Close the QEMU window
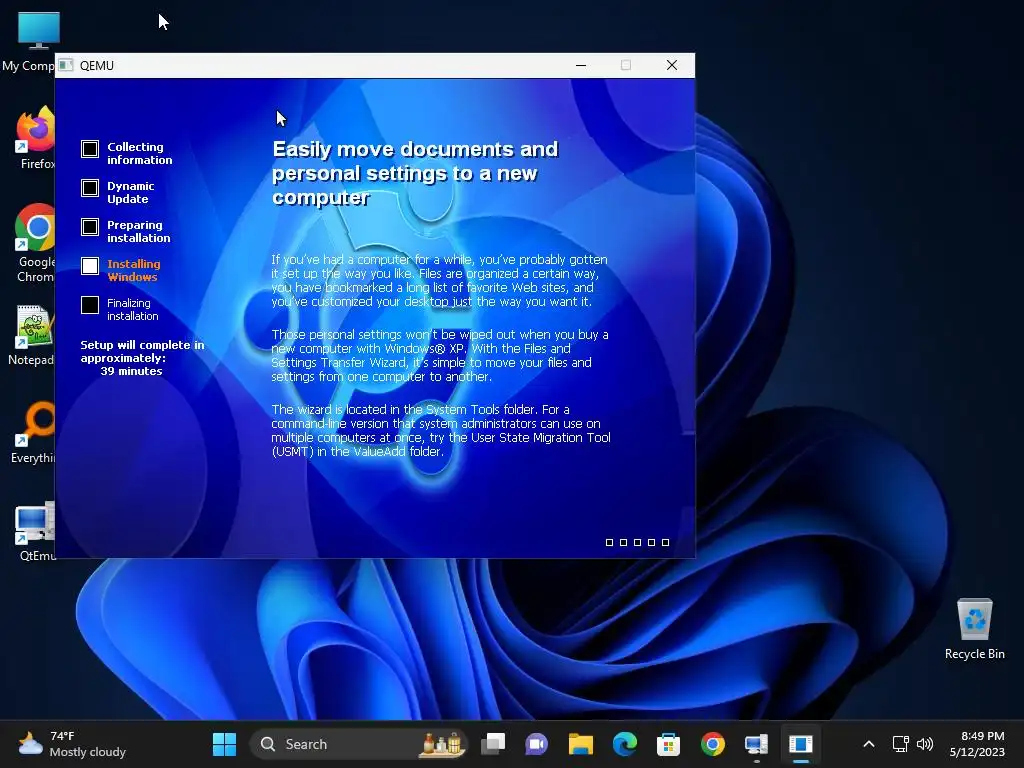Viewport: 1024px width, 768px height. point(671,65)
